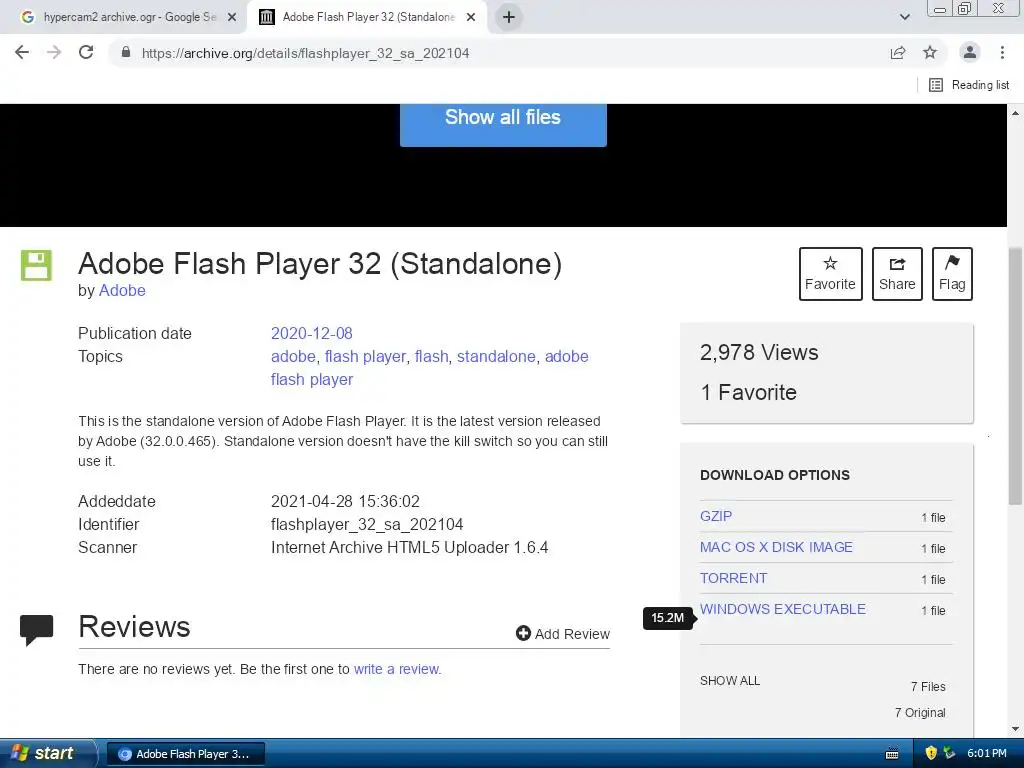Download the WINDOWS EXECUTABLE option
Screen dimensions: 1024x768
point(782,609)
